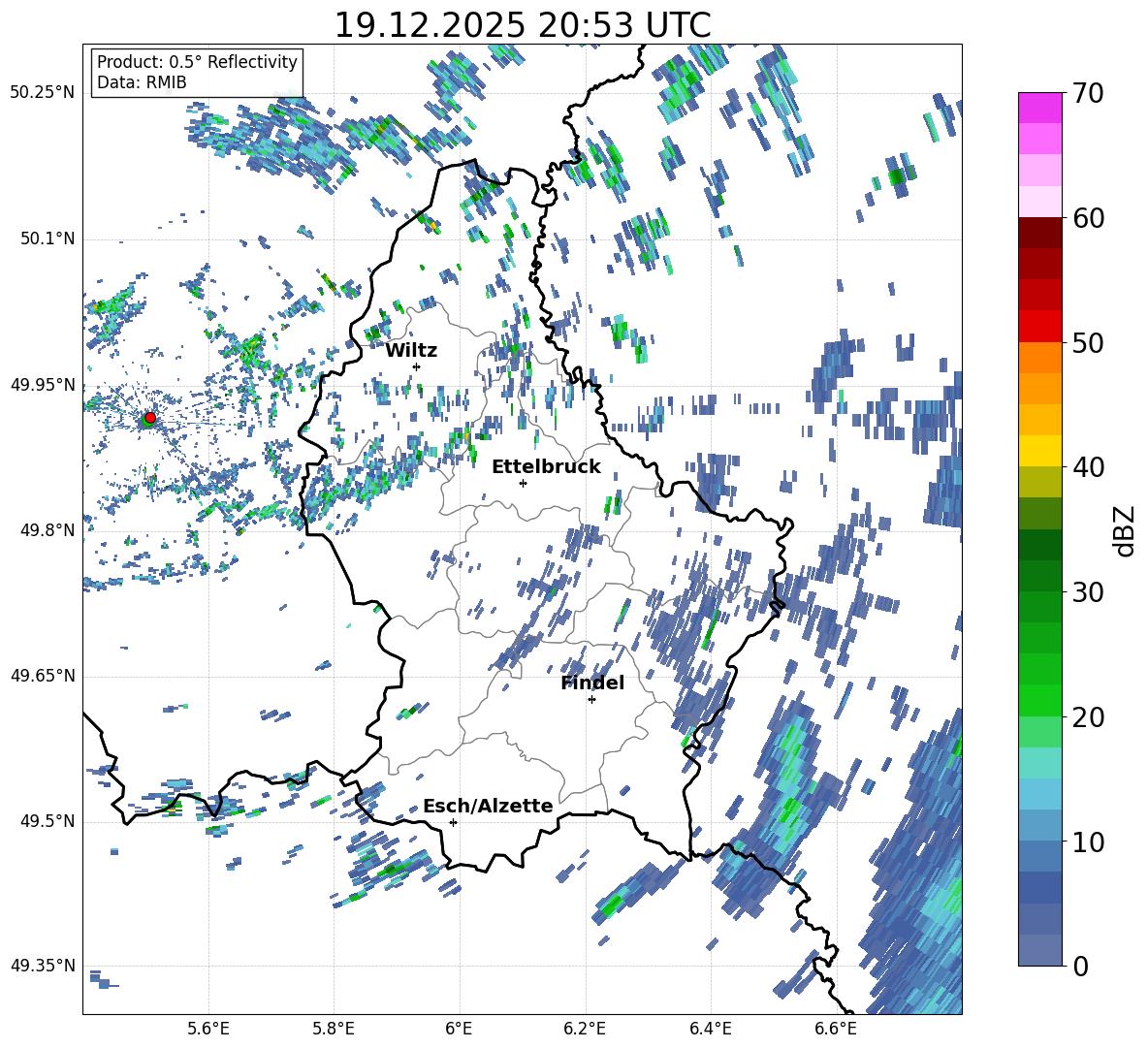This screenshot has width=1148, height=1048.
Task: Click the red radar site marker dot
Action: [x=150, y=417]
